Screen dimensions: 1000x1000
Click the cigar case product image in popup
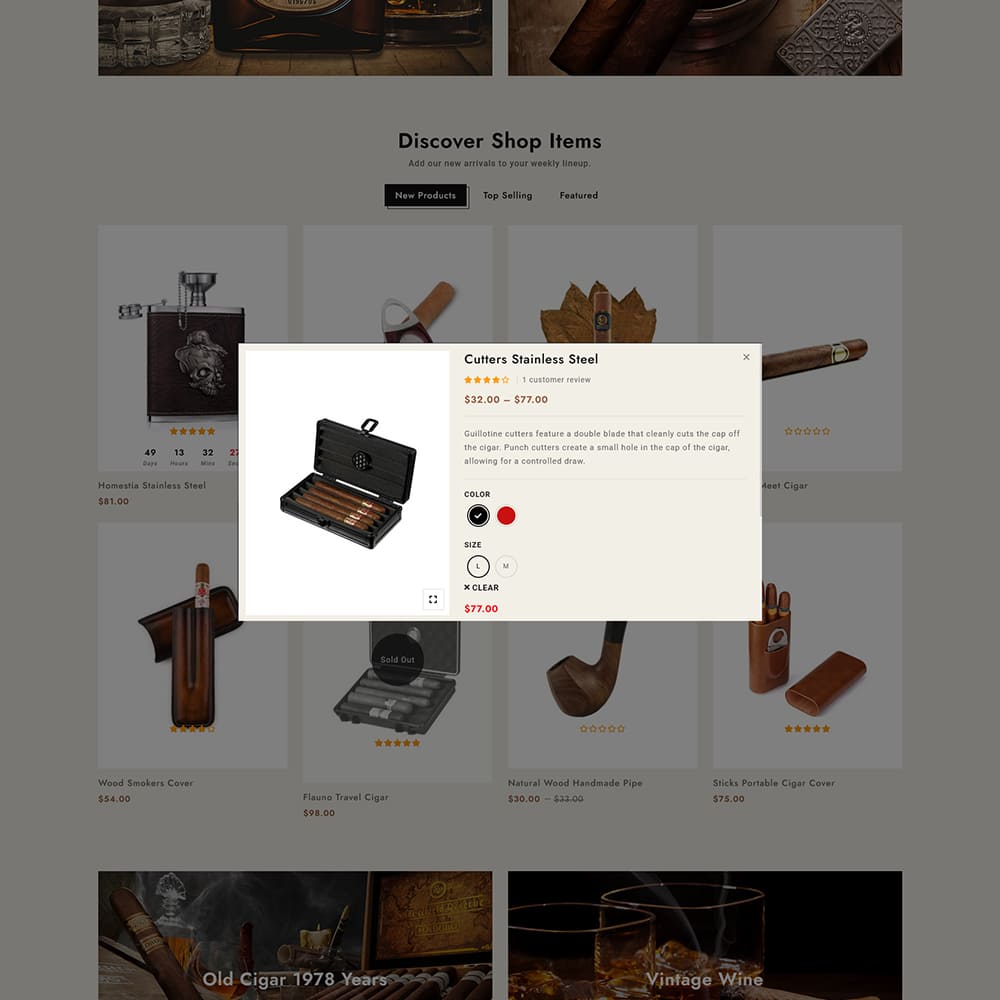pos(348,483)
